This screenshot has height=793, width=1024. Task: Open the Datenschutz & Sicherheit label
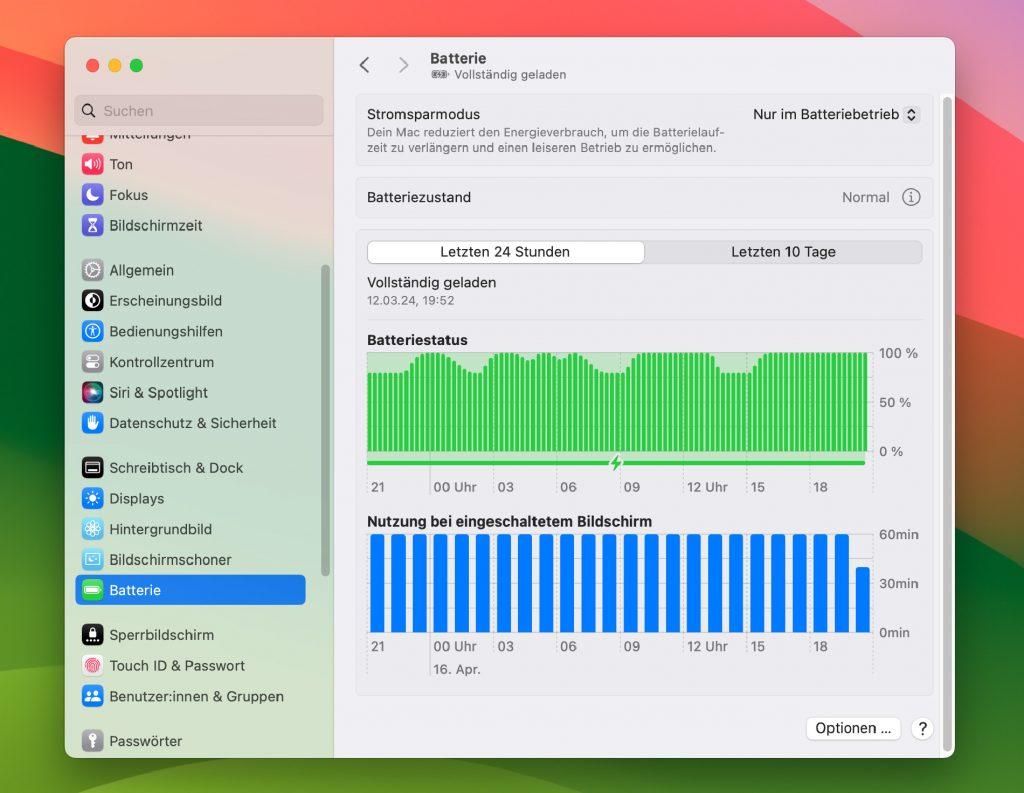coord(193,423)
